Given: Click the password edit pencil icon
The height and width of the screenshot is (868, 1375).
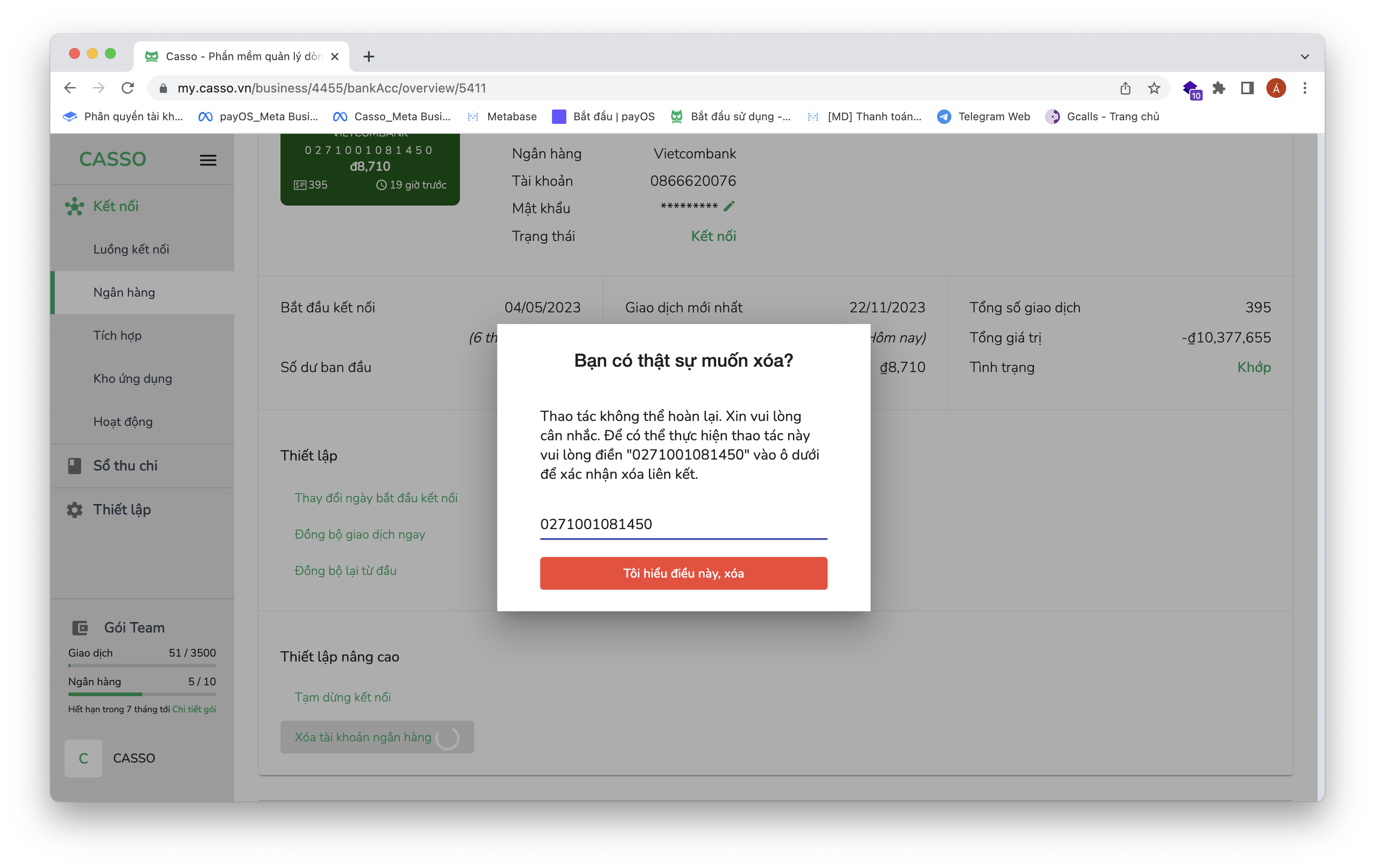Looking at the screenshot, I should click(729, 206).
